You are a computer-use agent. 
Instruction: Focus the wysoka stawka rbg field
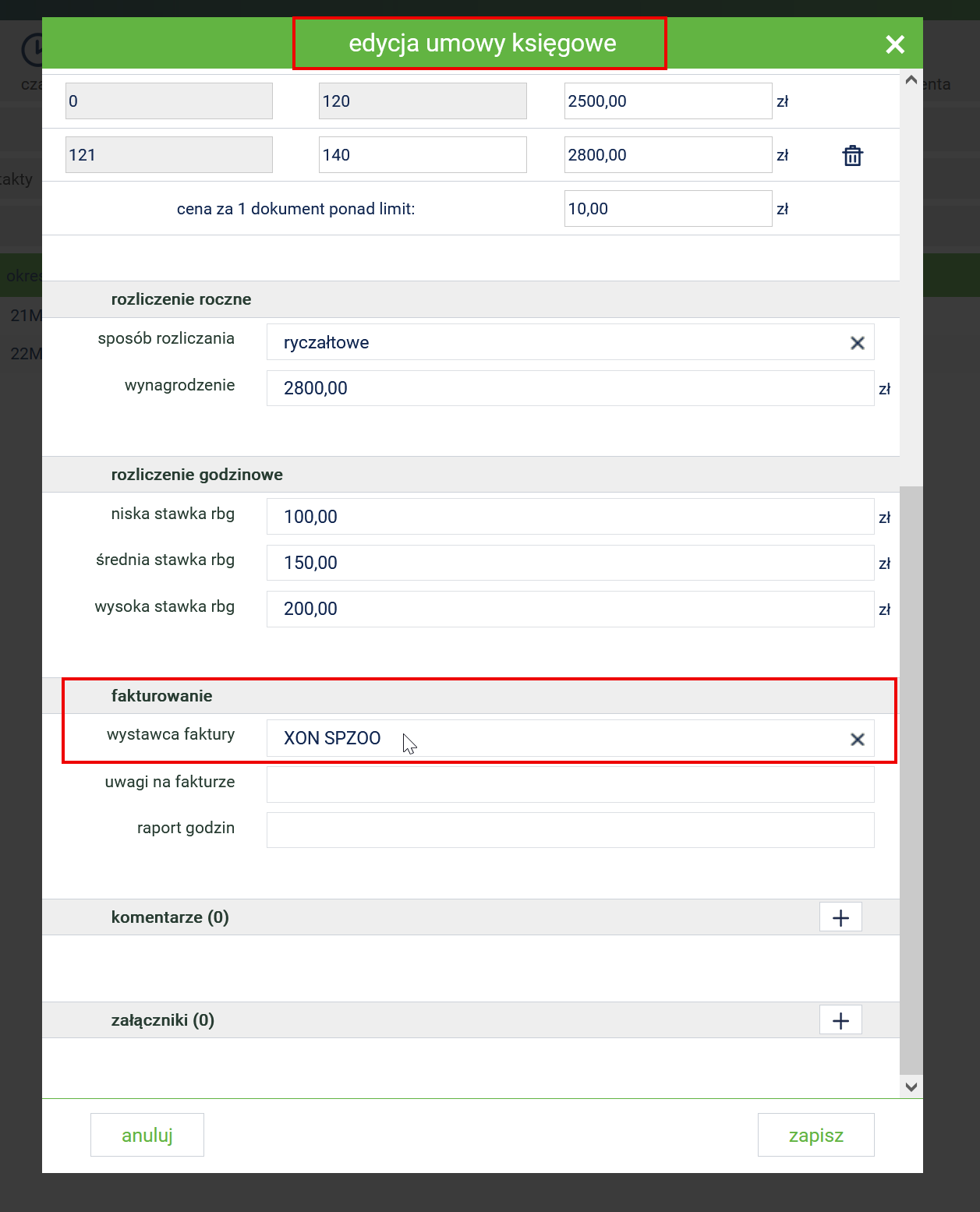(570, 609)
